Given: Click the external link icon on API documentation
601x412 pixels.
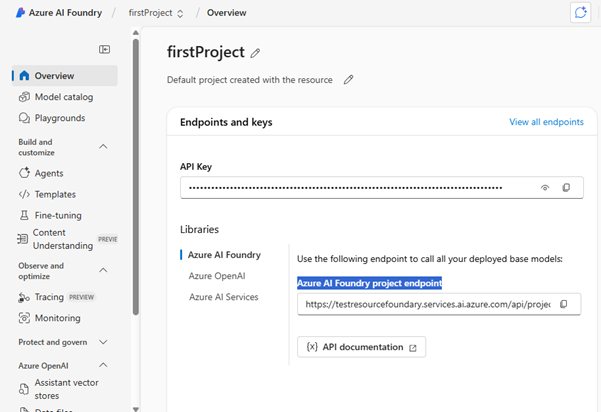Looking at the screenshot, I should (413, 348).
